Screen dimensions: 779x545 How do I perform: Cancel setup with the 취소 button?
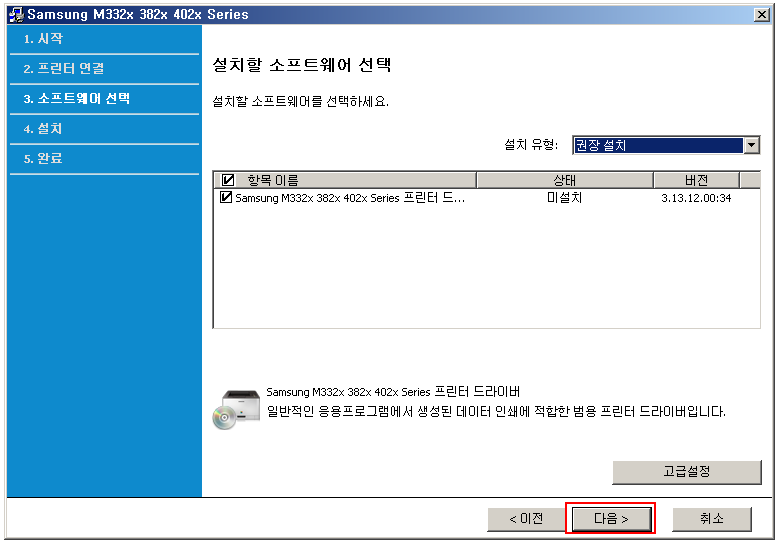click(711, 519)
